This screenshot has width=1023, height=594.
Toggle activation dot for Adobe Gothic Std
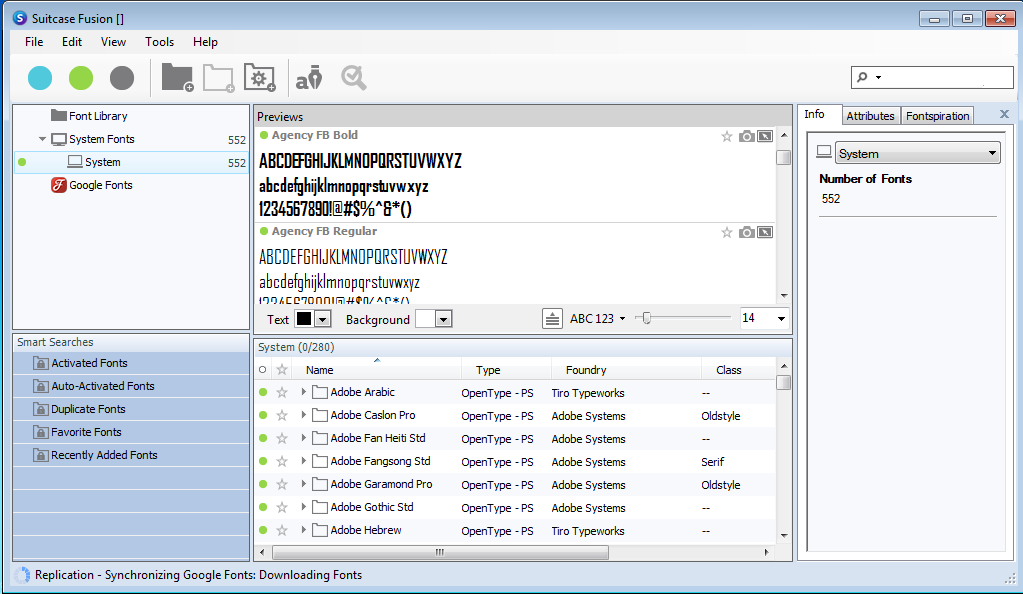click(x=263, y=507)
